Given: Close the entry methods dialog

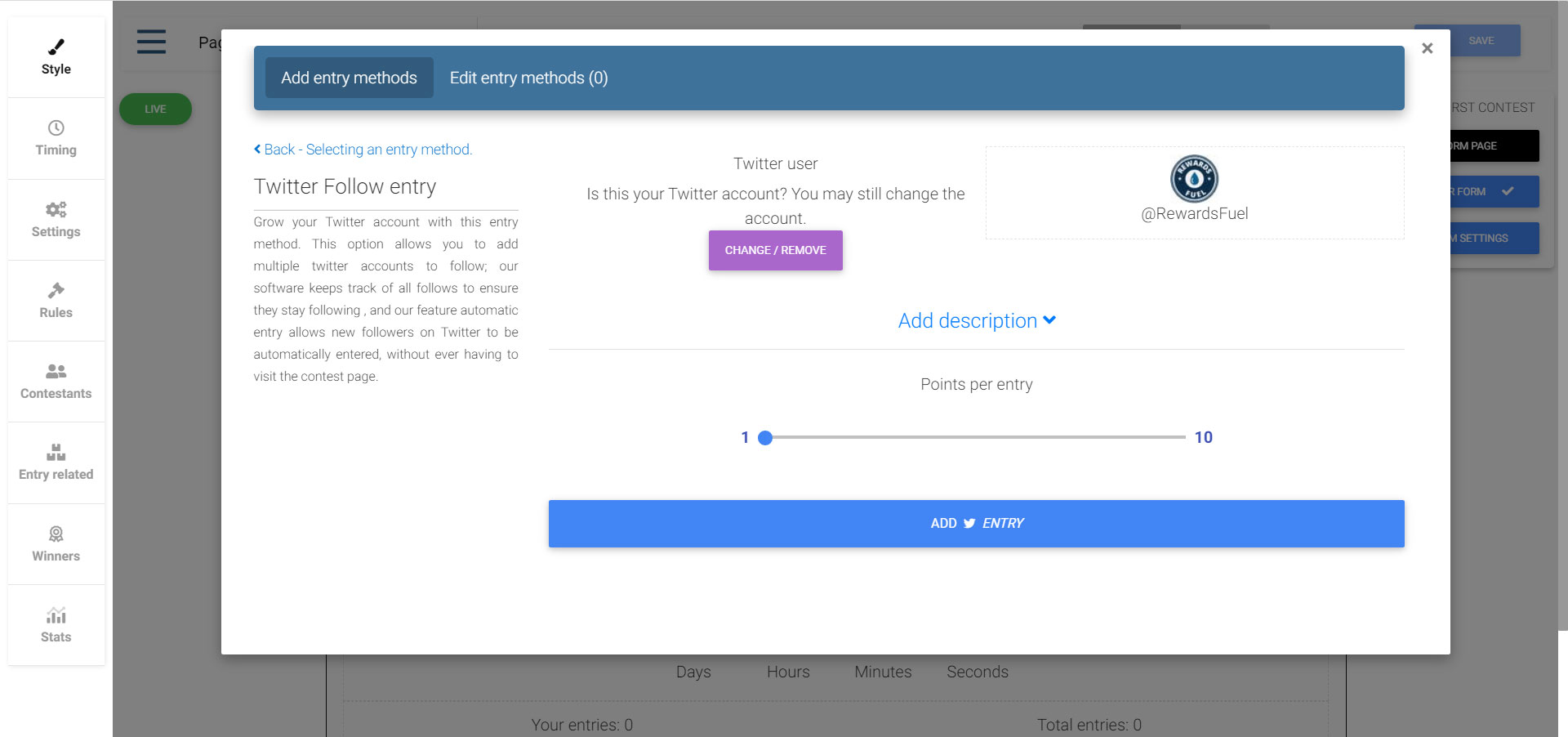Looking at the screenshot, I should click(x=1427, y=48).
